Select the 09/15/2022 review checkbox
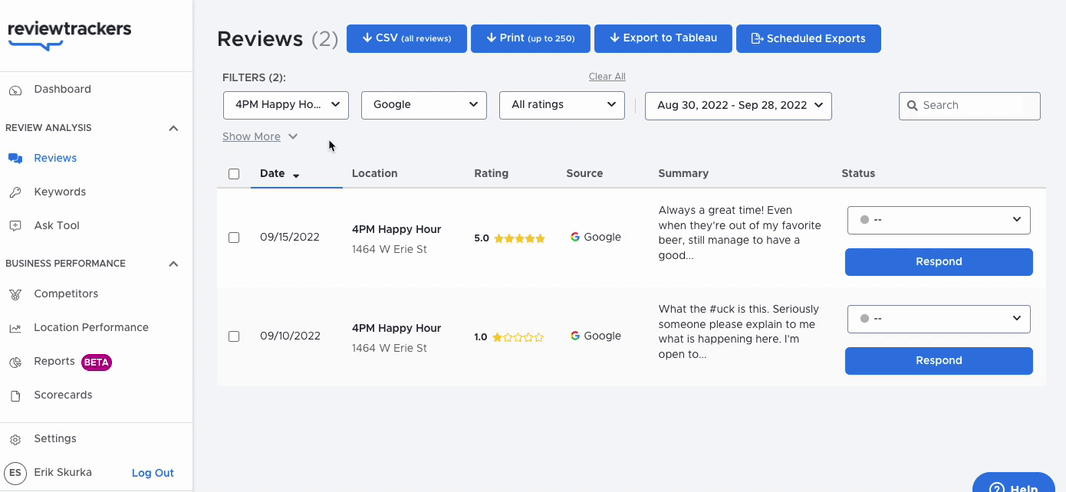The image size is (1066, 492). (234, 238)
